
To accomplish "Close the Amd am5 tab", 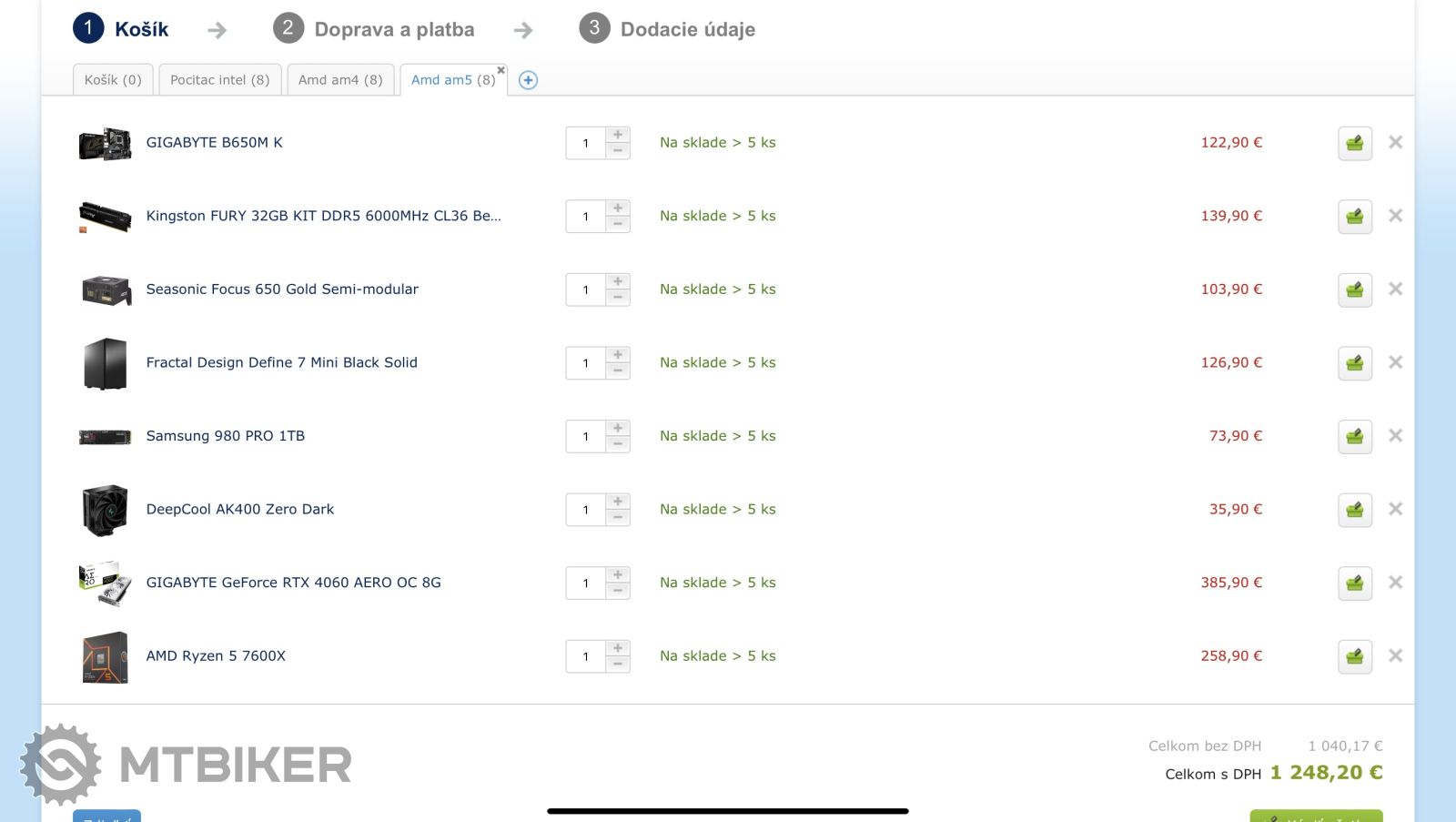I will (x=500, y=70).
